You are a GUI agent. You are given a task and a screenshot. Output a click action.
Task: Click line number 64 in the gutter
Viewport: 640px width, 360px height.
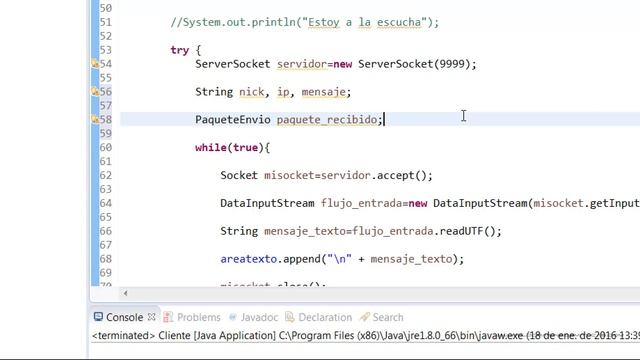coord(106,203)
